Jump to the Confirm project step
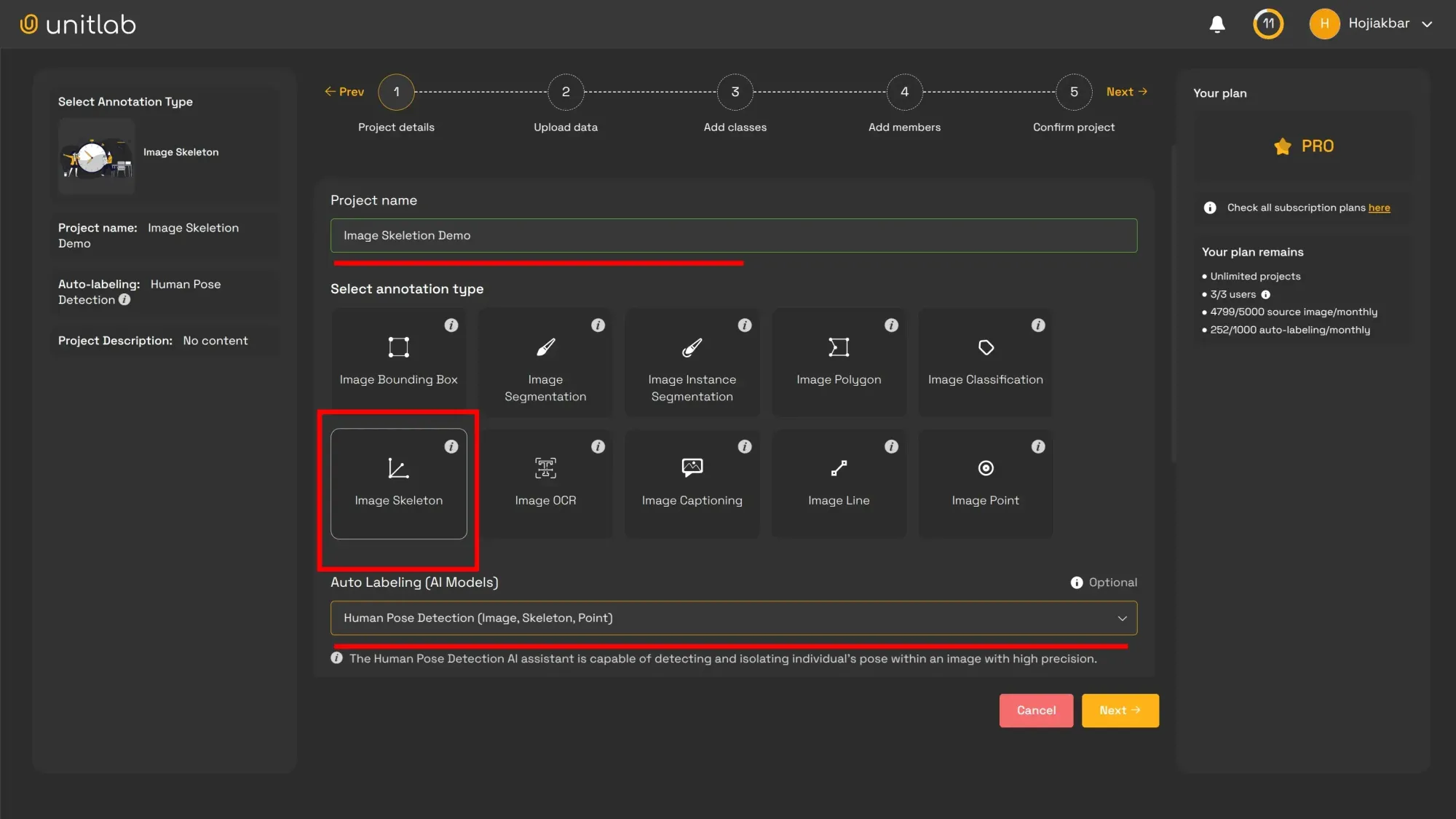 [1074, 92]
